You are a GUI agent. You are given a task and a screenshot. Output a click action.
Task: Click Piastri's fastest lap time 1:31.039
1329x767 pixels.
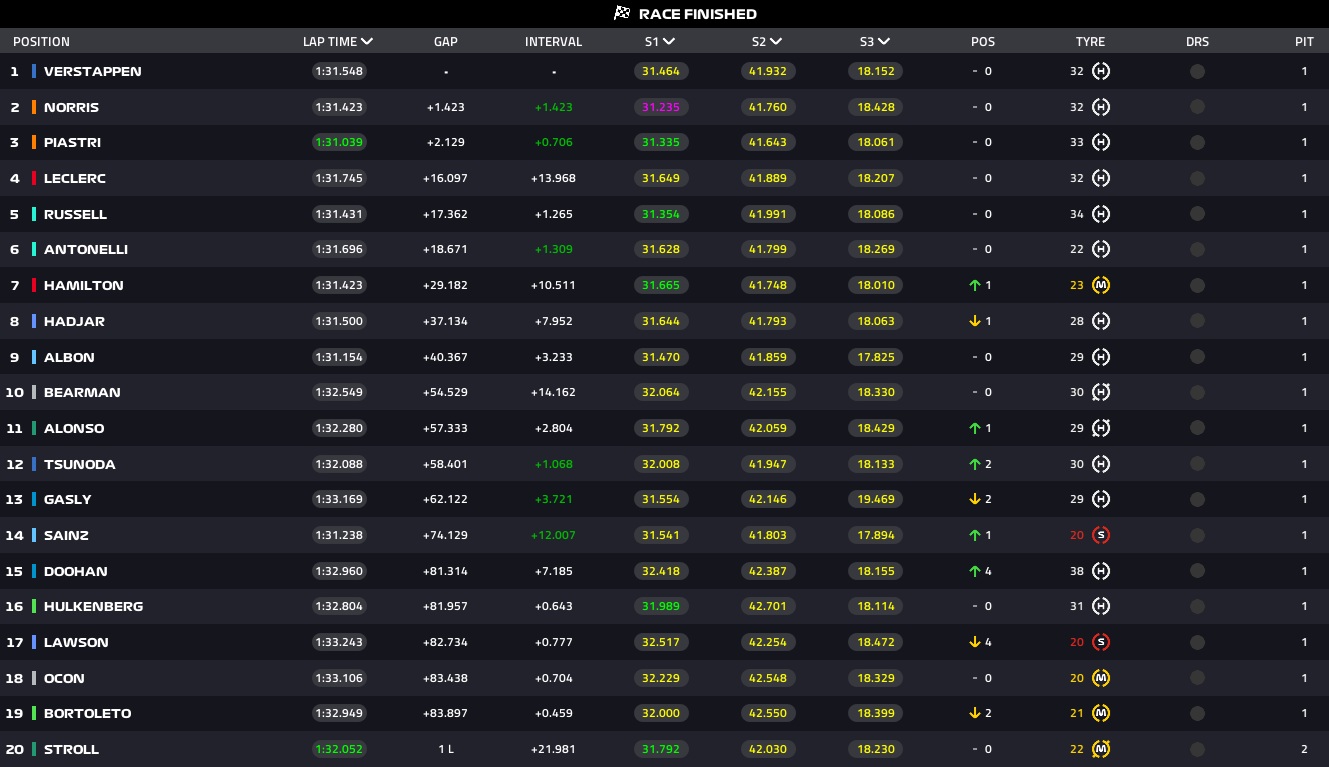[339, 142]
